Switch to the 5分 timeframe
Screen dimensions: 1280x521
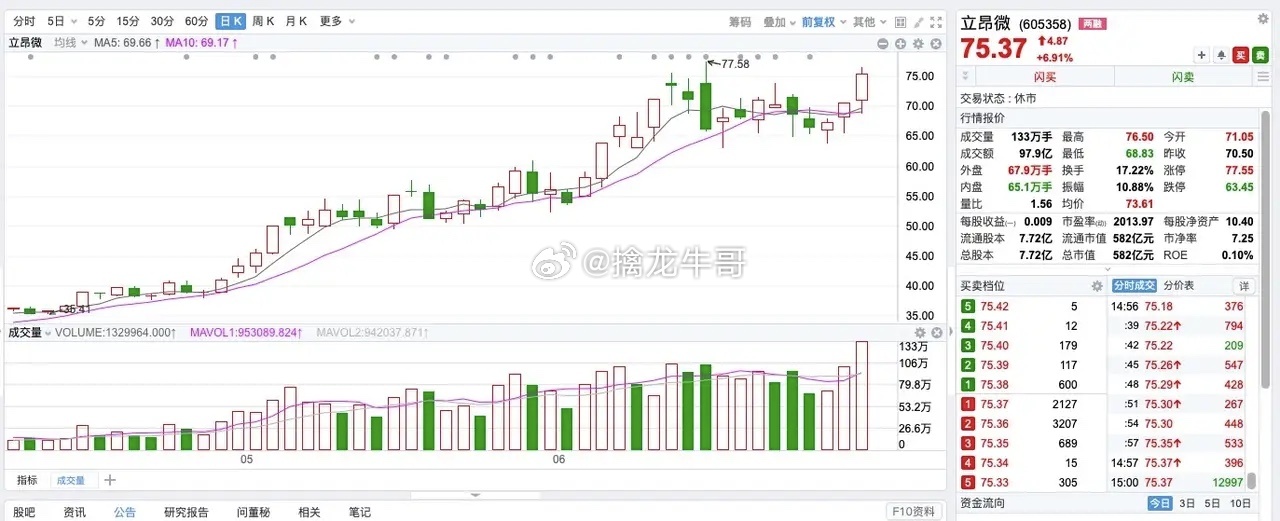click(x=96, y=21)
